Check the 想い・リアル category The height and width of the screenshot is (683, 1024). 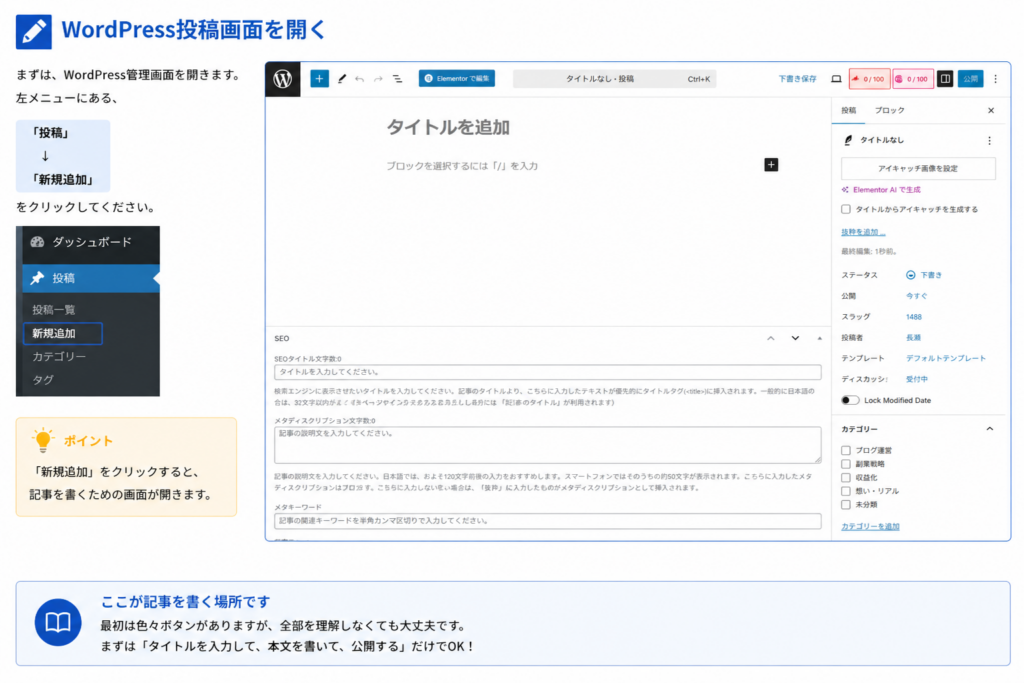pos(846,491)
